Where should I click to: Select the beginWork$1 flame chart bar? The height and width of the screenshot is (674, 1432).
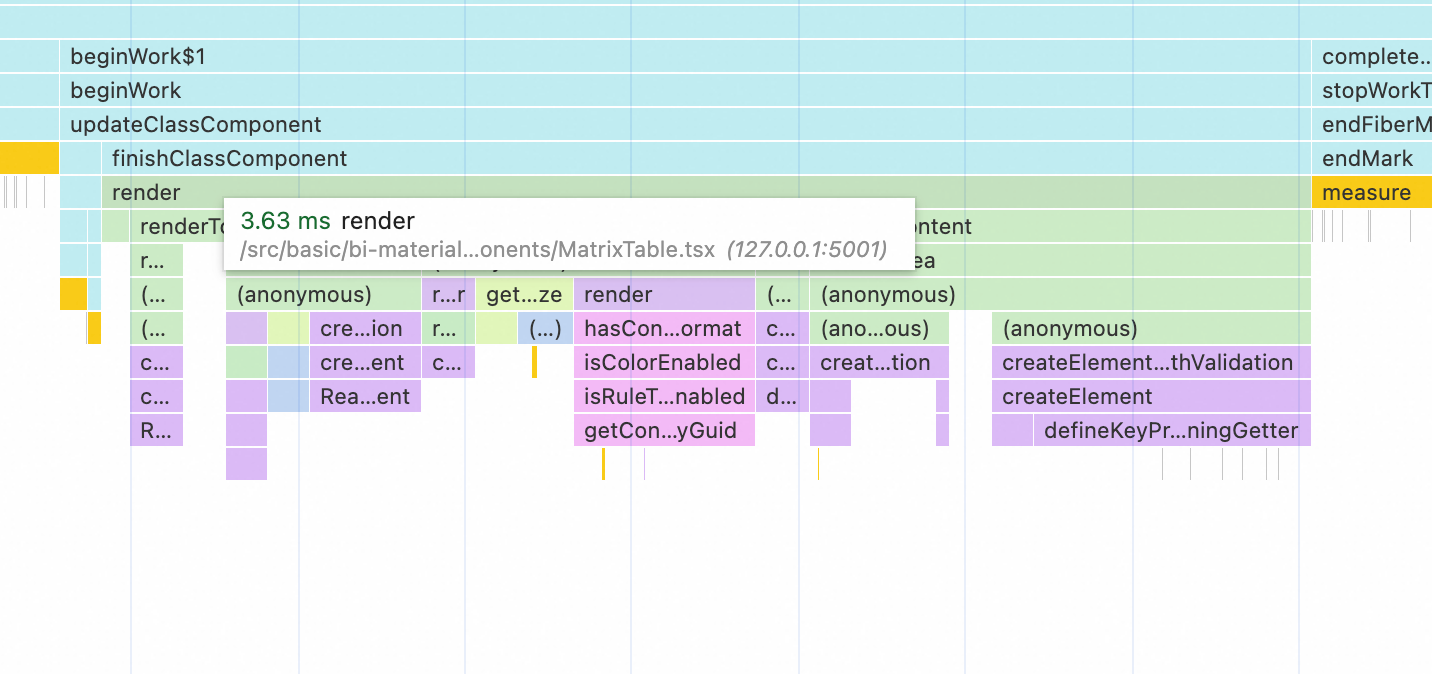coord(685,57)
